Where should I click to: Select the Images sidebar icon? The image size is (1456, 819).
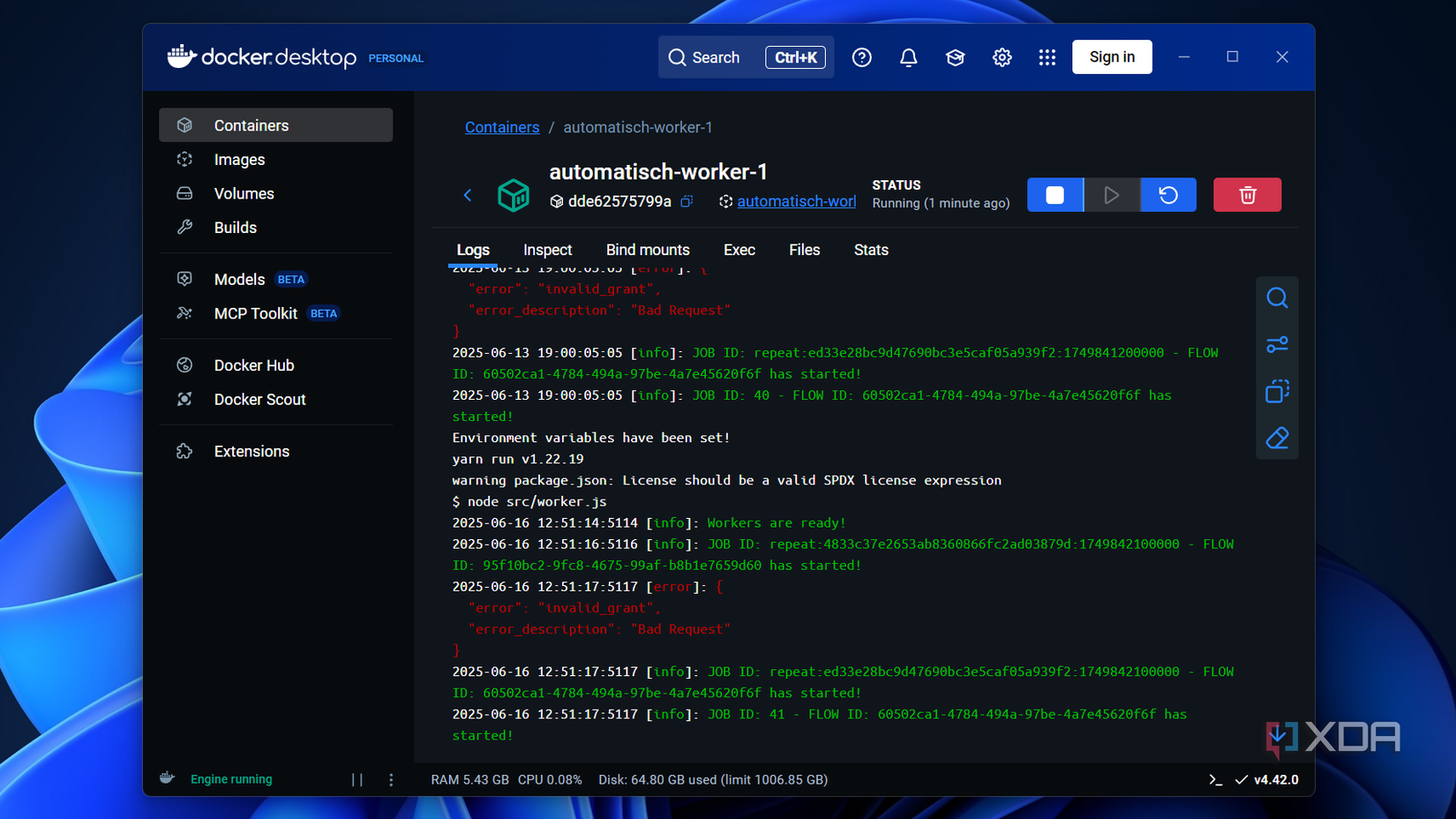tap(239, 159)
